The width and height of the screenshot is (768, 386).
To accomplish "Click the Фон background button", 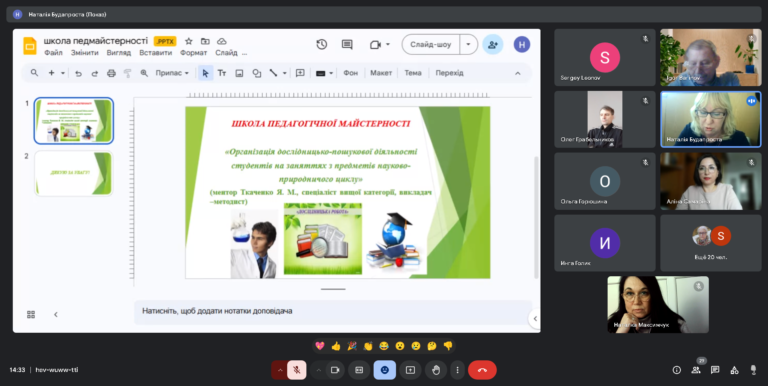I will 350,73.
